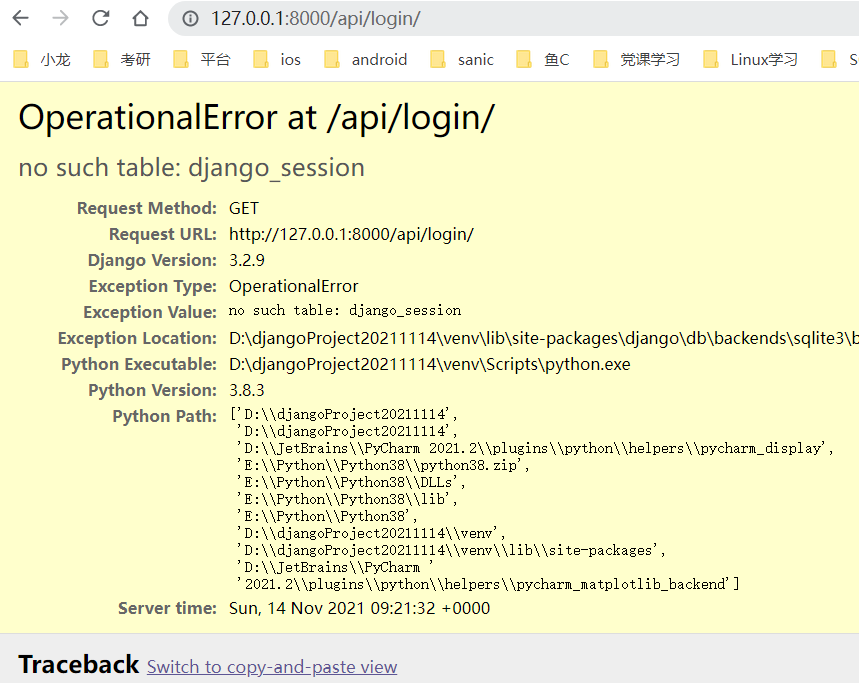Open the browser home page icon
859x683 pixels.
[140, 18]
